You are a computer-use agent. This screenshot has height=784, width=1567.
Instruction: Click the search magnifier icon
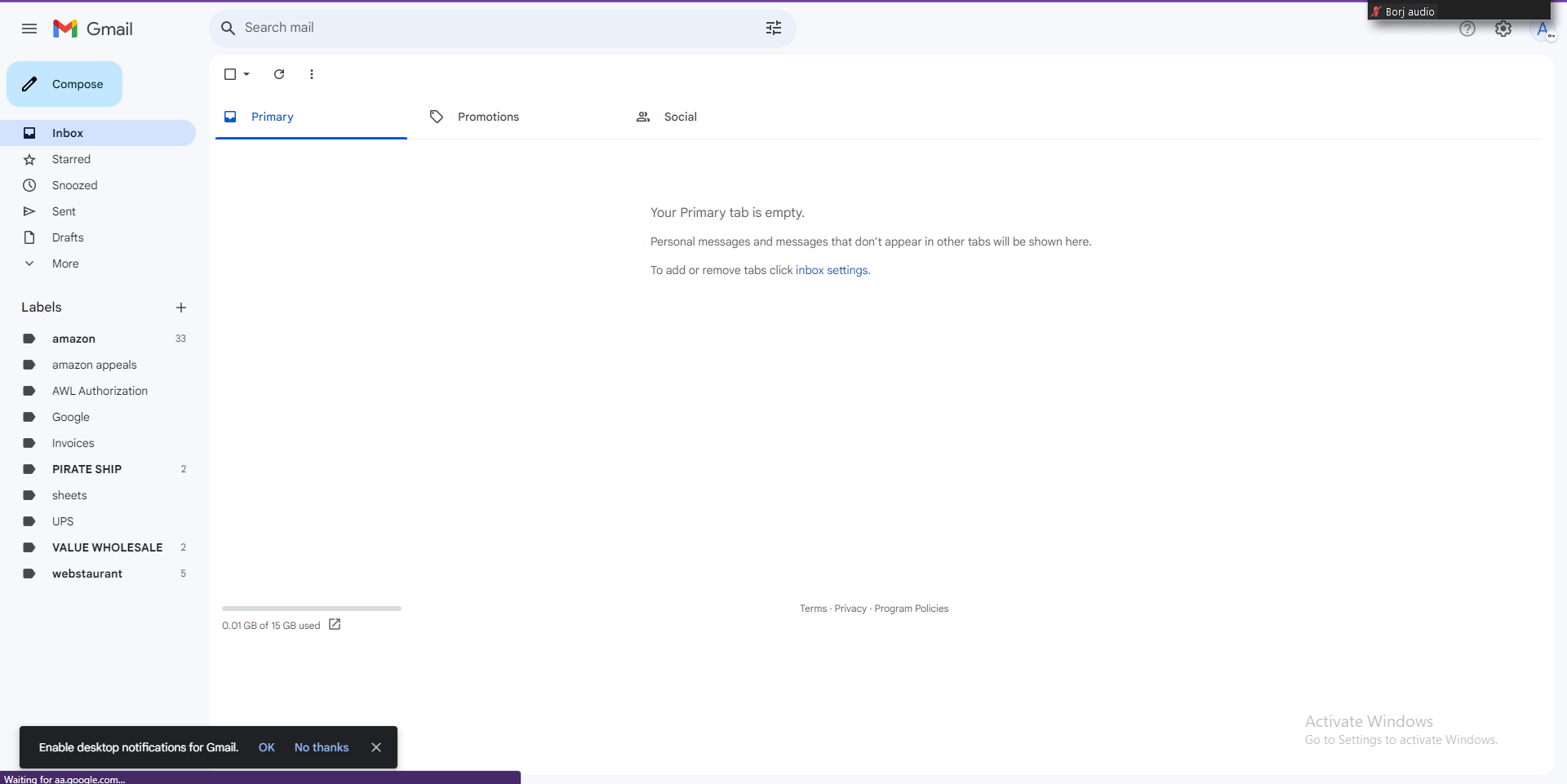(x=229, y=28)
